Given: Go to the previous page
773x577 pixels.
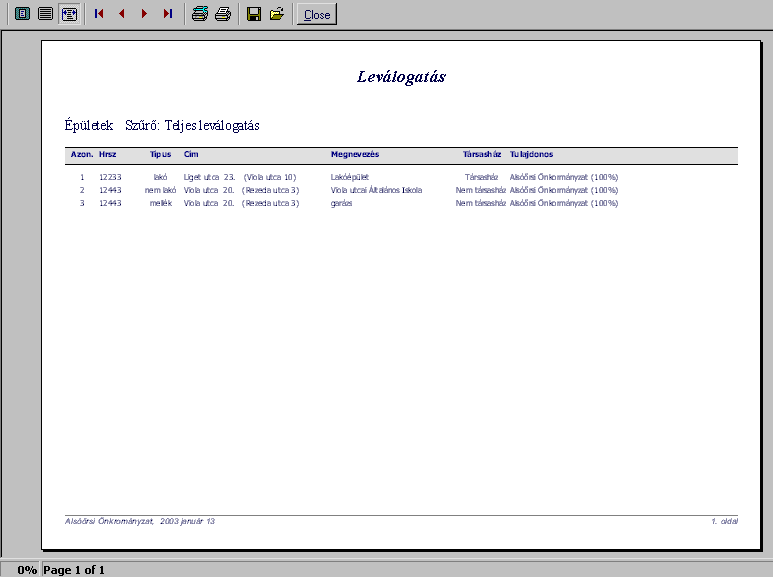Looking at the screenshot, I should (122, 14).
